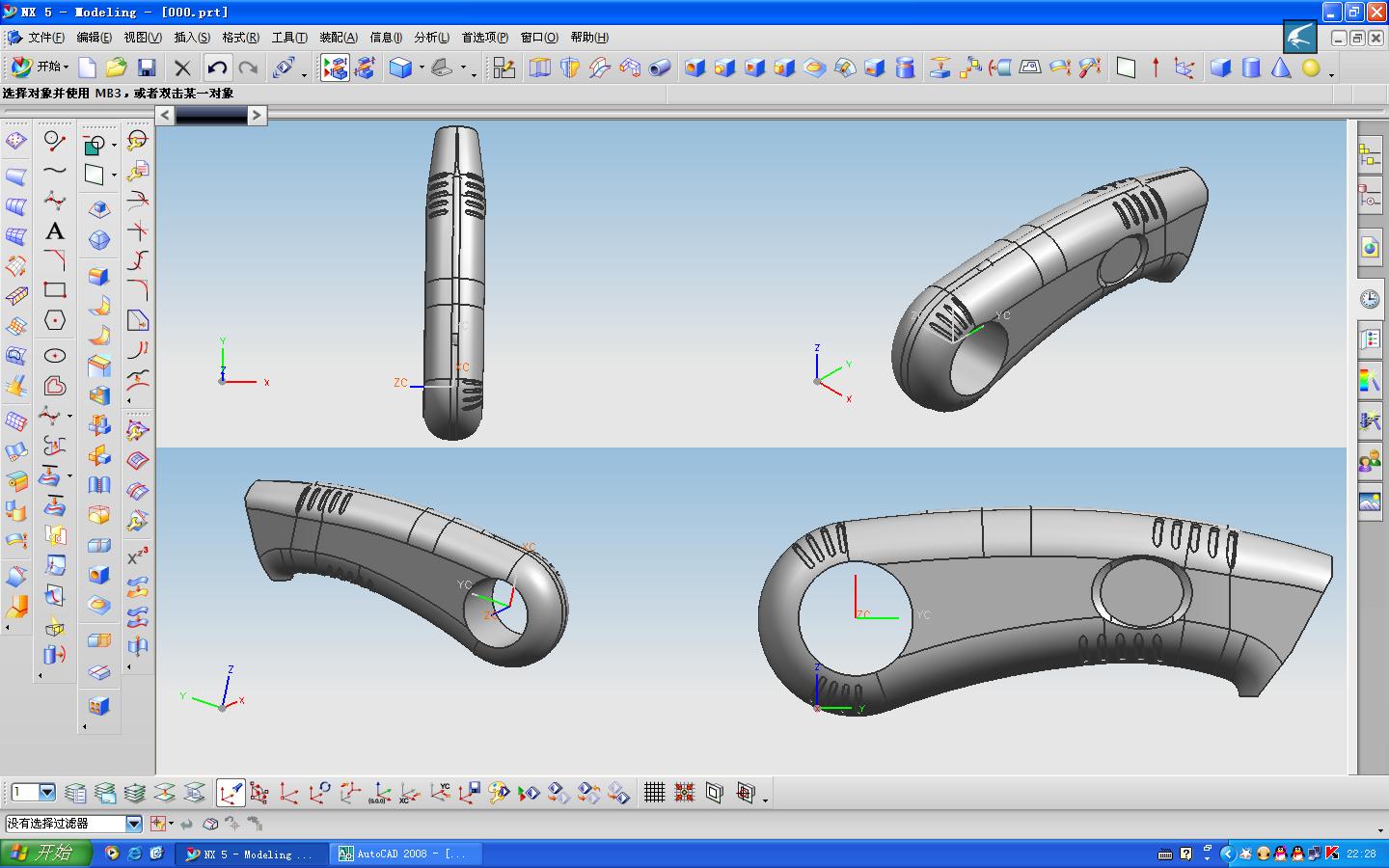Open the Assembly Navigator on right sidebar

[1371, 154]
